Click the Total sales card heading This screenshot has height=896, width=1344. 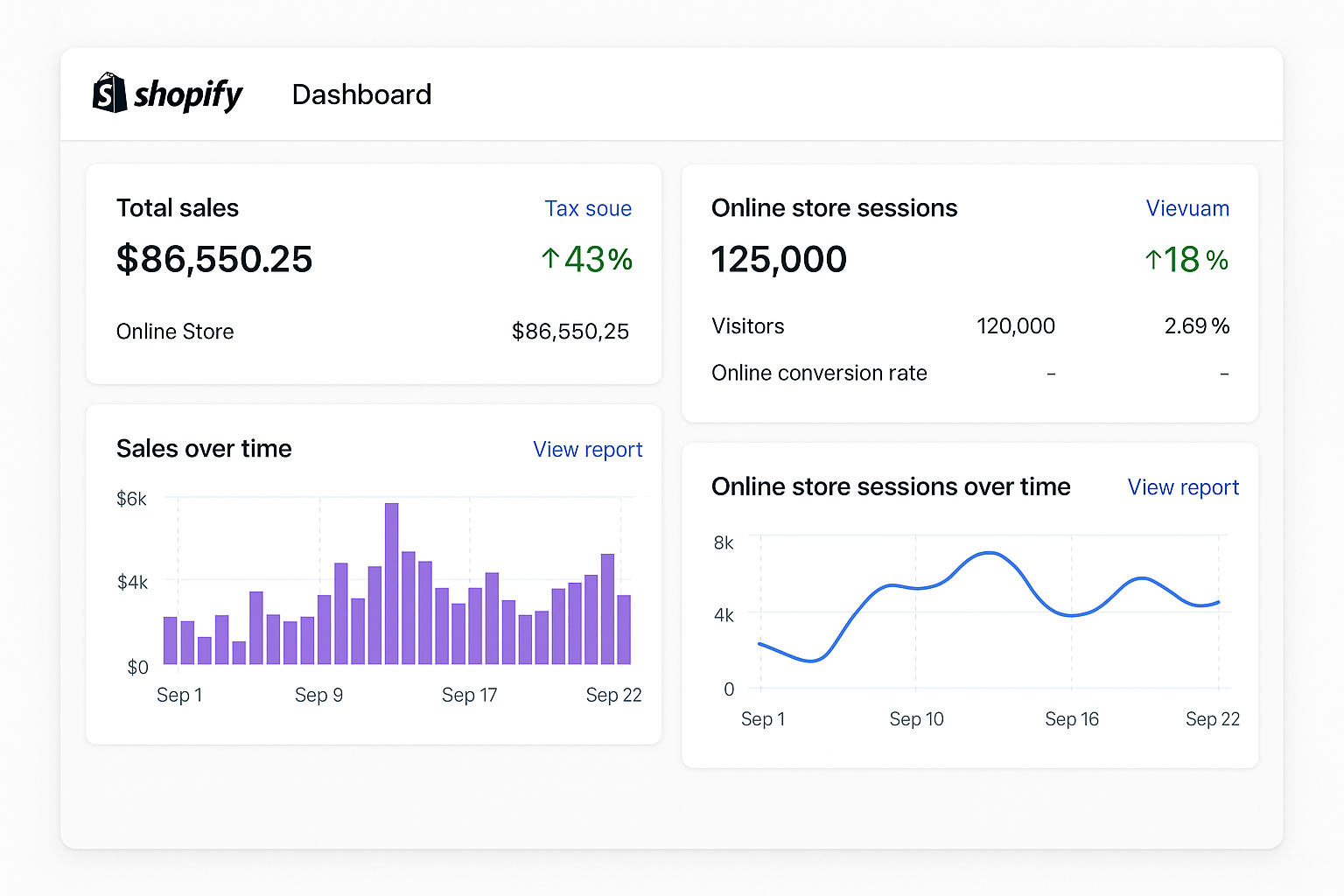178,208
